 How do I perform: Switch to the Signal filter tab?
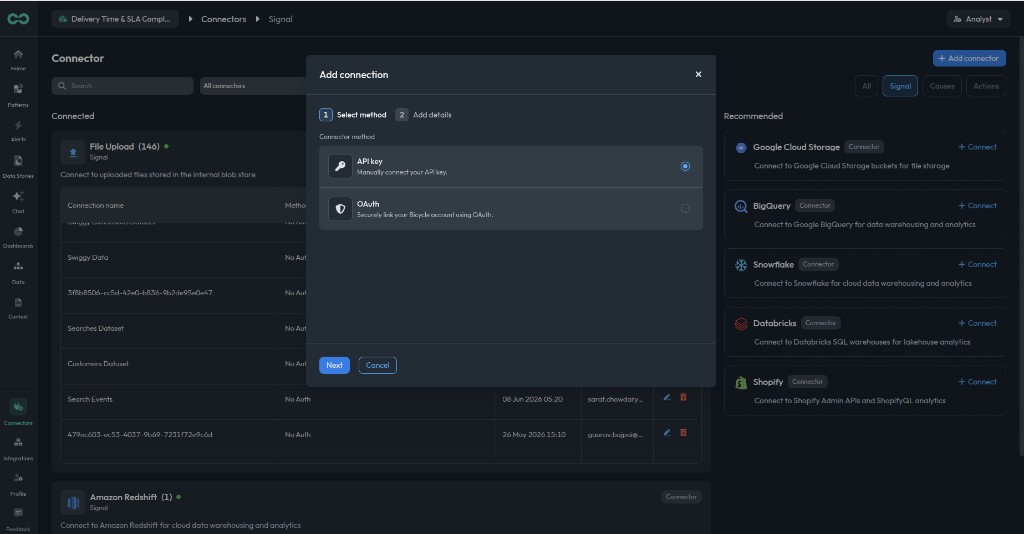pos(900,86)
